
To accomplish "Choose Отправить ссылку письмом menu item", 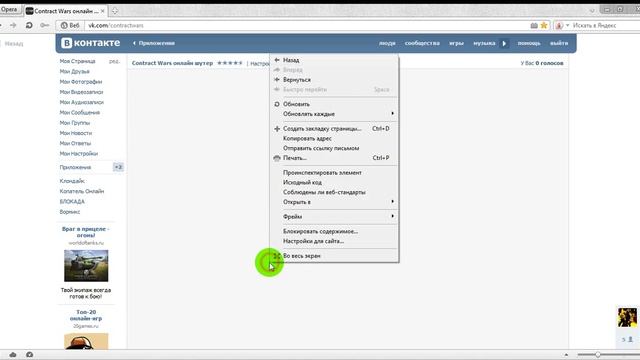I will point(334,148).
